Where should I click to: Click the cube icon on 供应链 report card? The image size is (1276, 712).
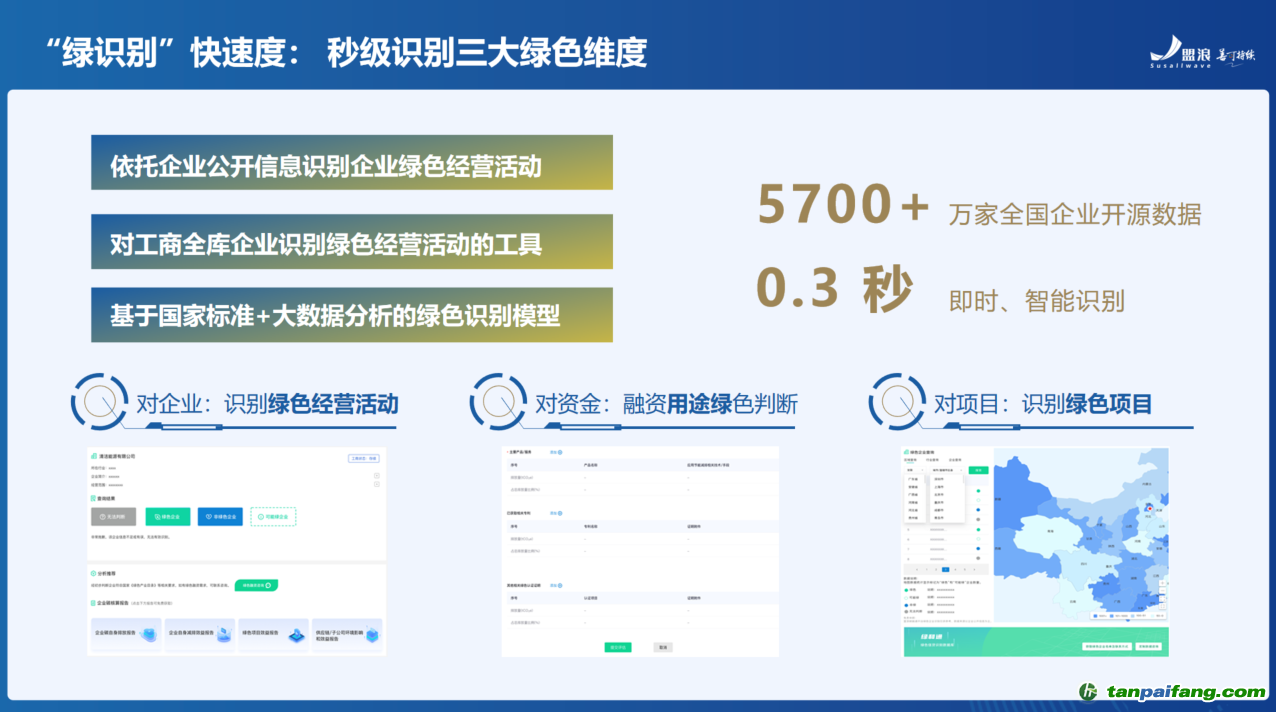[373, 635]
